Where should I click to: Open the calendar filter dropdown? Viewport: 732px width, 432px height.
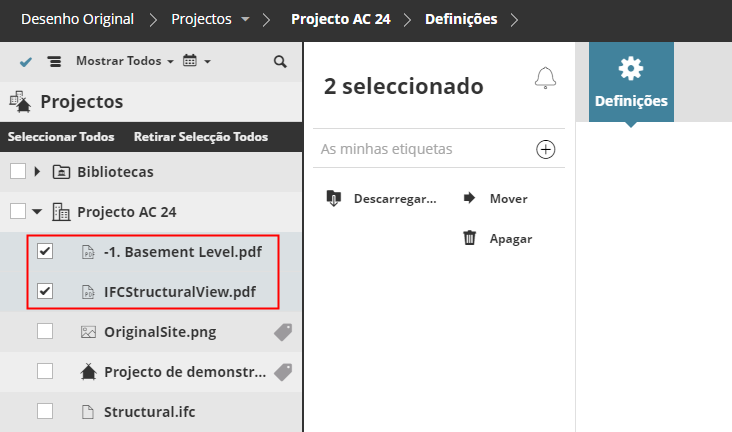coord(196,62)
